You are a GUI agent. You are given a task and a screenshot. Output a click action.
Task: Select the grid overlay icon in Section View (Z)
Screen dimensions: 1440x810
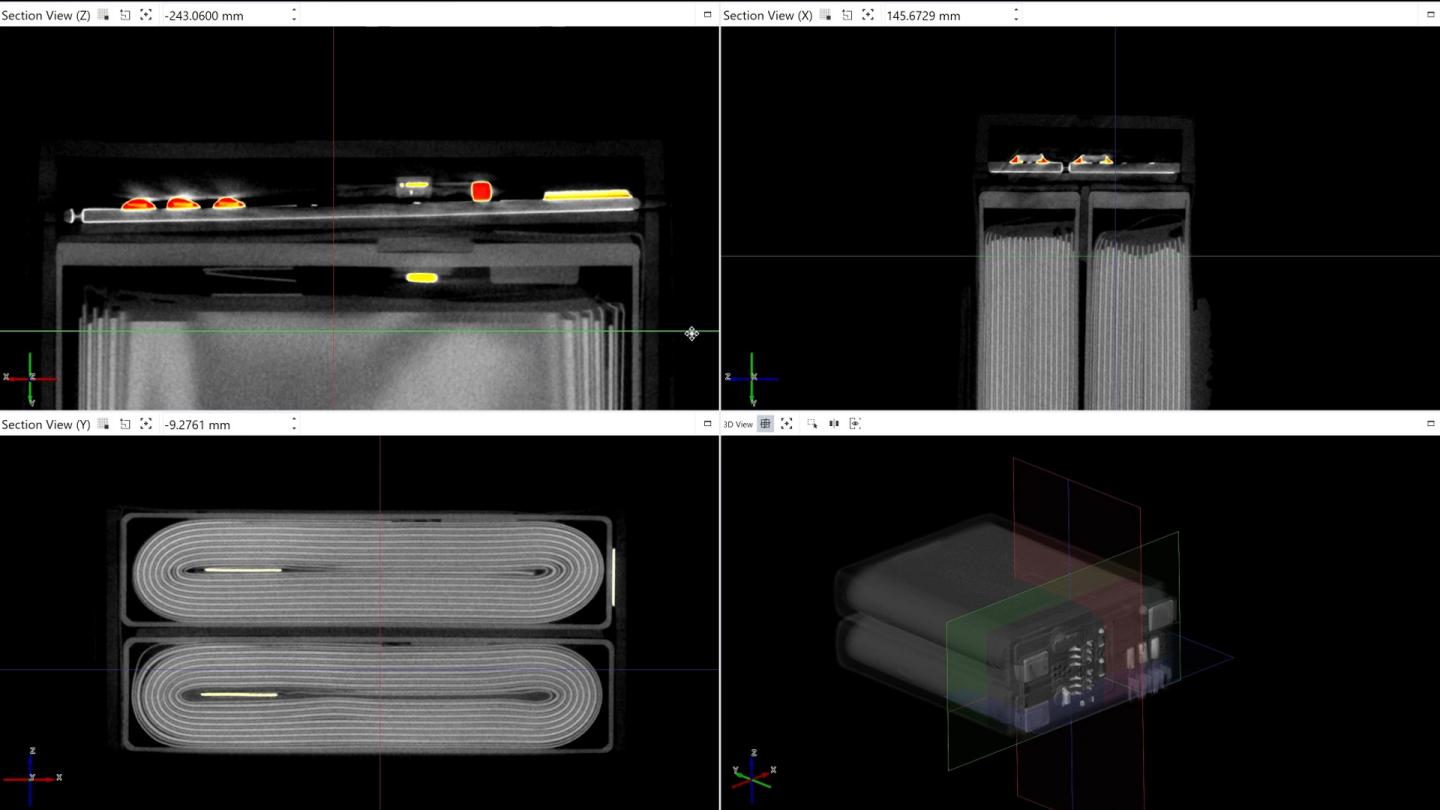click(x=103, y=15)
